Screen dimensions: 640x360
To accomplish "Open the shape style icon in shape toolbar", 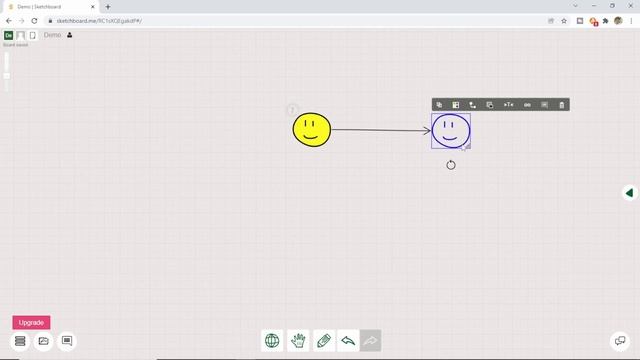I will (x=456, y=105).
